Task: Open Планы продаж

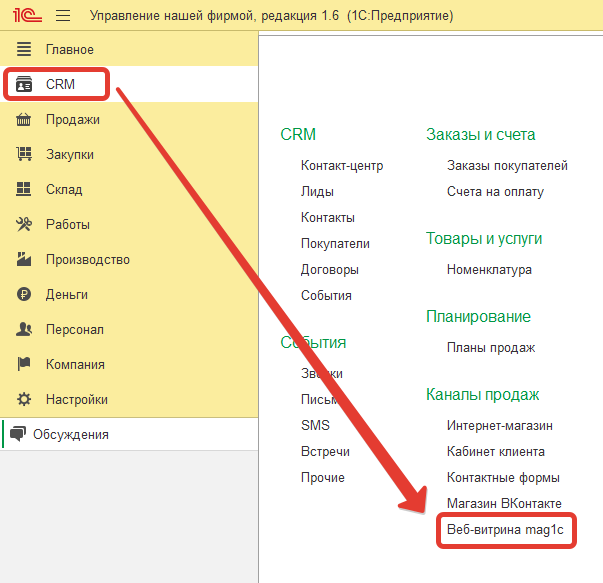Action: (491, 348)
